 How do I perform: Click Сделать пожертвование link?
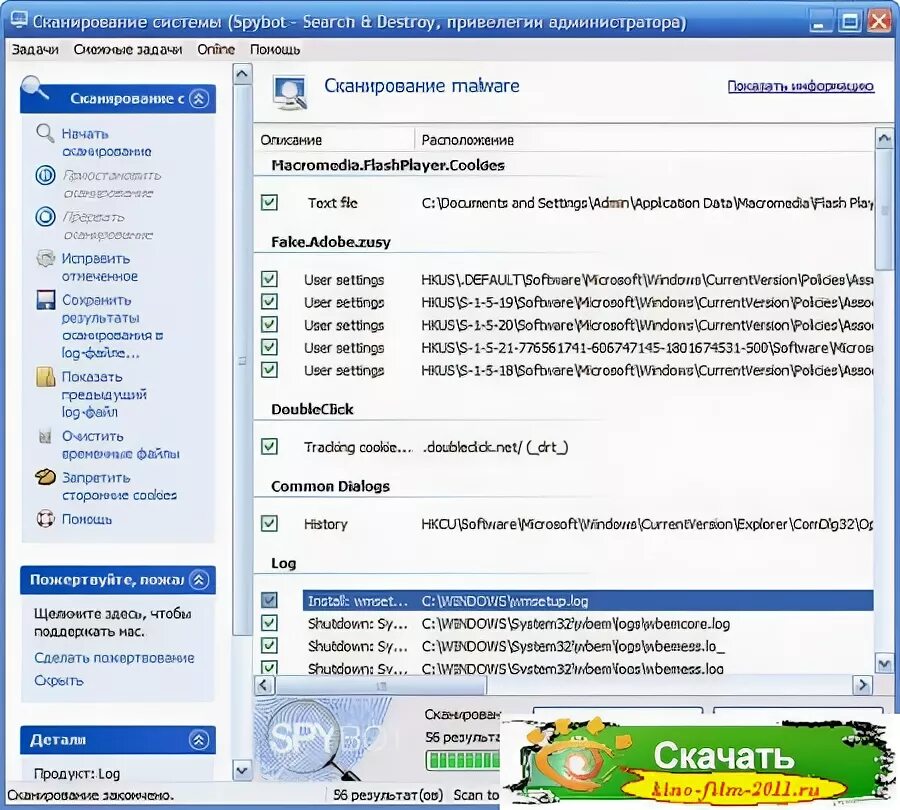(114, 658)
